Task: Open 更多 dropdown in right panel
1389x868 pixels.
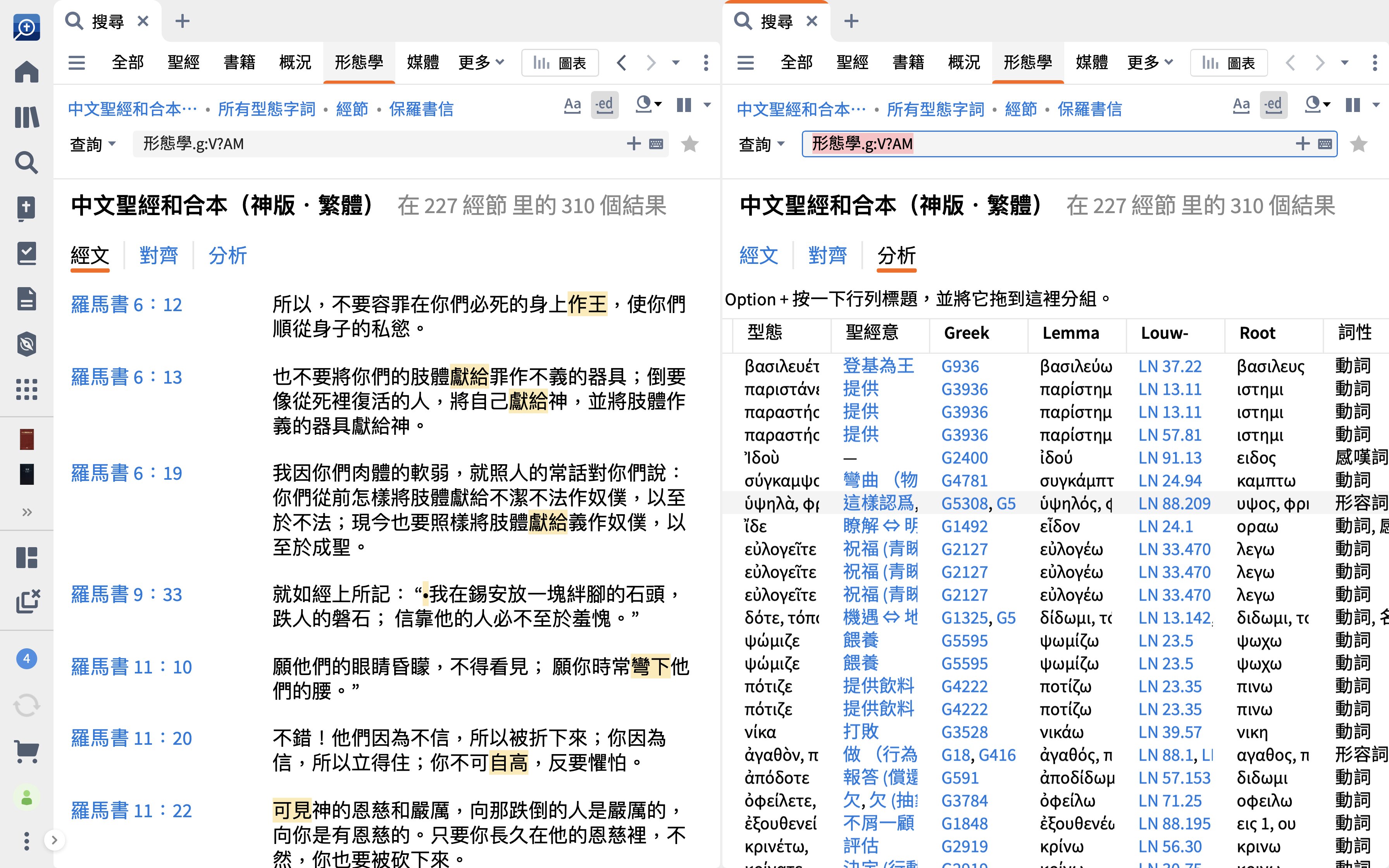Action: click(1149, 62)
